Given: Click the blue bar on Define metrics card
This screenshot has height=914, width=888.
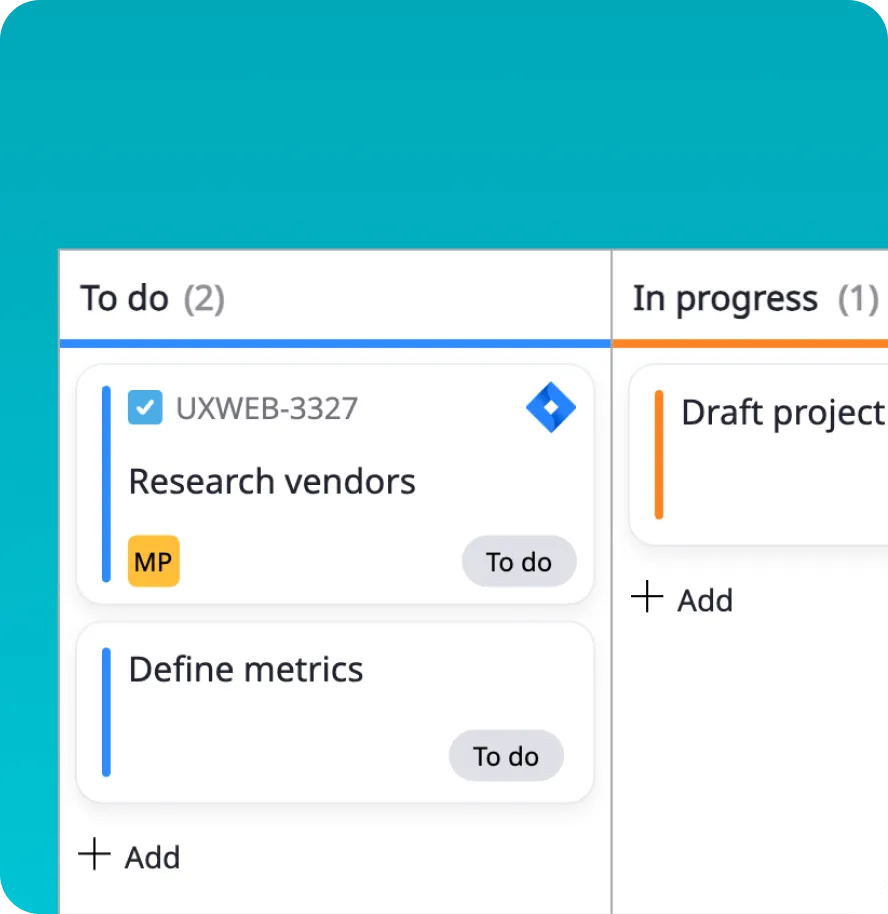Looking at the screenshot, I should tap(105, 710).
